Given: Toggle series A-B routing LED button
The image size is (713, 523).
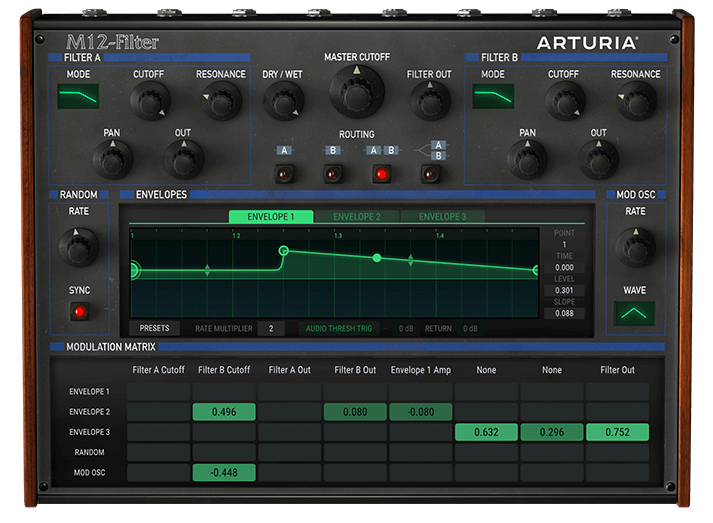Looking at the screenshot, I should [x=382, y=174].
